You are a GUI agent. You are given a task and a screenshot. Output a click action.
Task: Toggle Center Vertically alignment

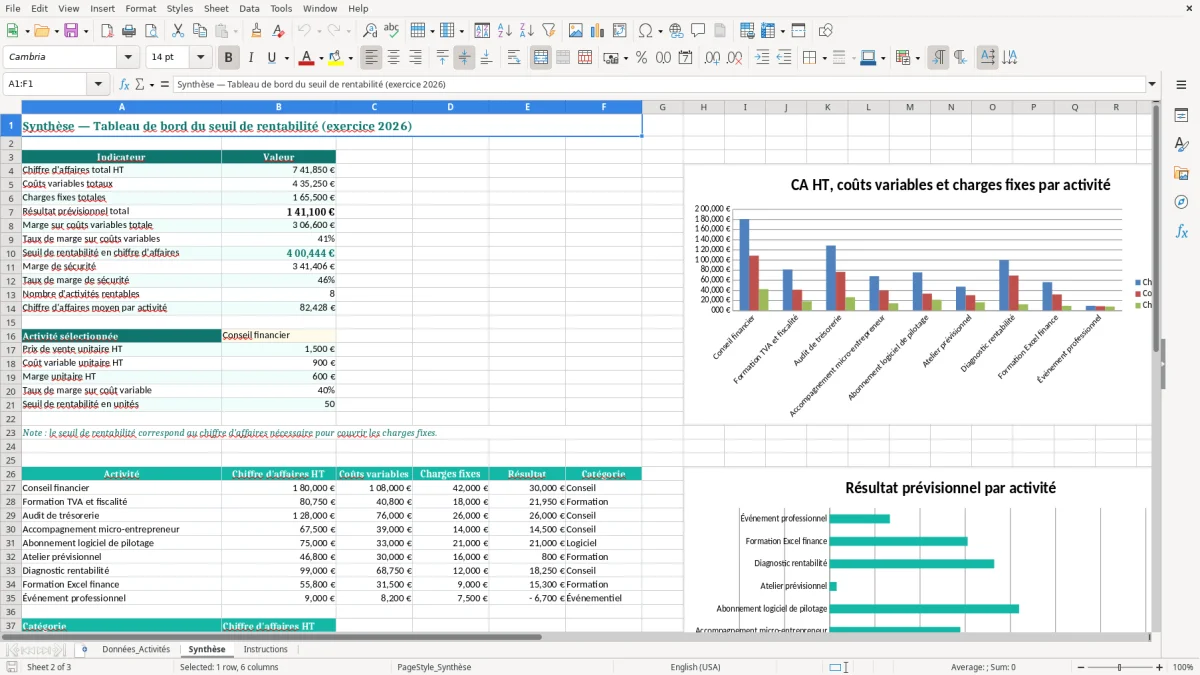point(464,58)
